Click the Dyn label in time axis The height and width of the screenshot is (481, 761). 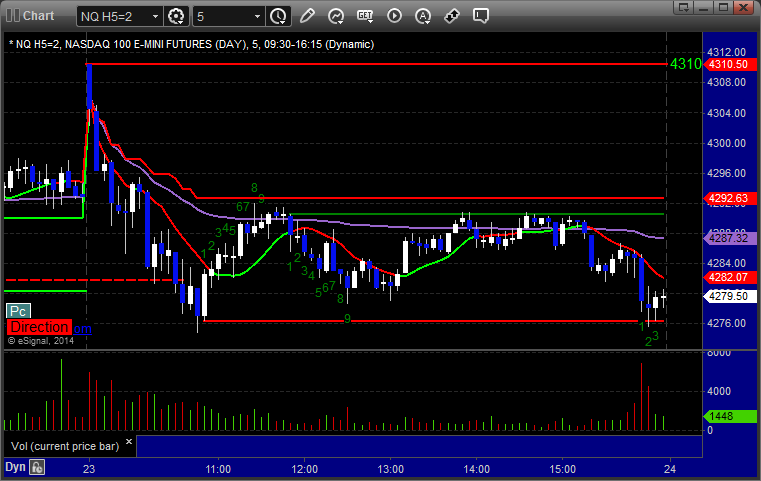coord(15,467)
